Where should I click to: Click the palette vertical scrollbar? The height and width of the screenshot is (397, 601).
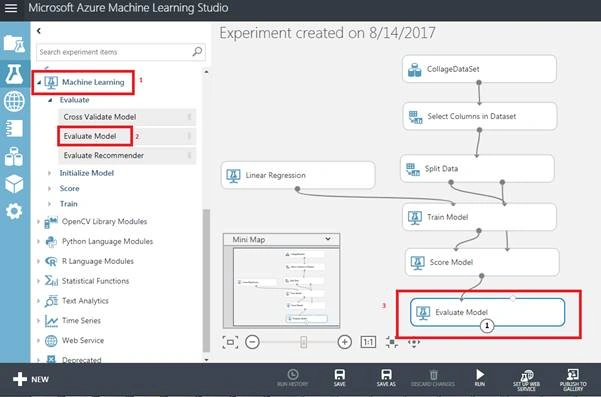pyautogui.click(x=206, y=281)
